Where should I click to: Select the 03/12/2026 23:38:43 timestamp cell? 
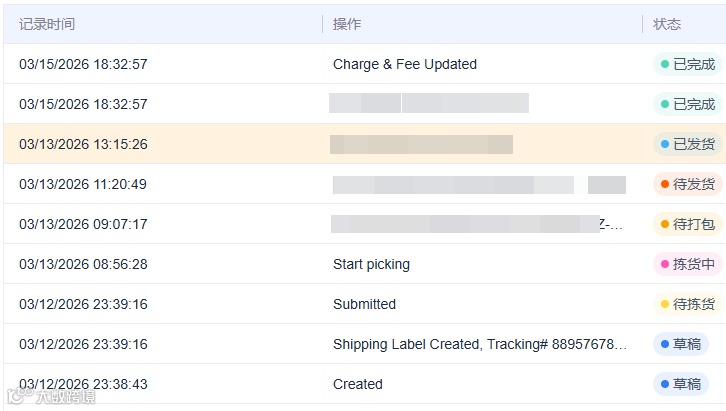tap(83, 384)
